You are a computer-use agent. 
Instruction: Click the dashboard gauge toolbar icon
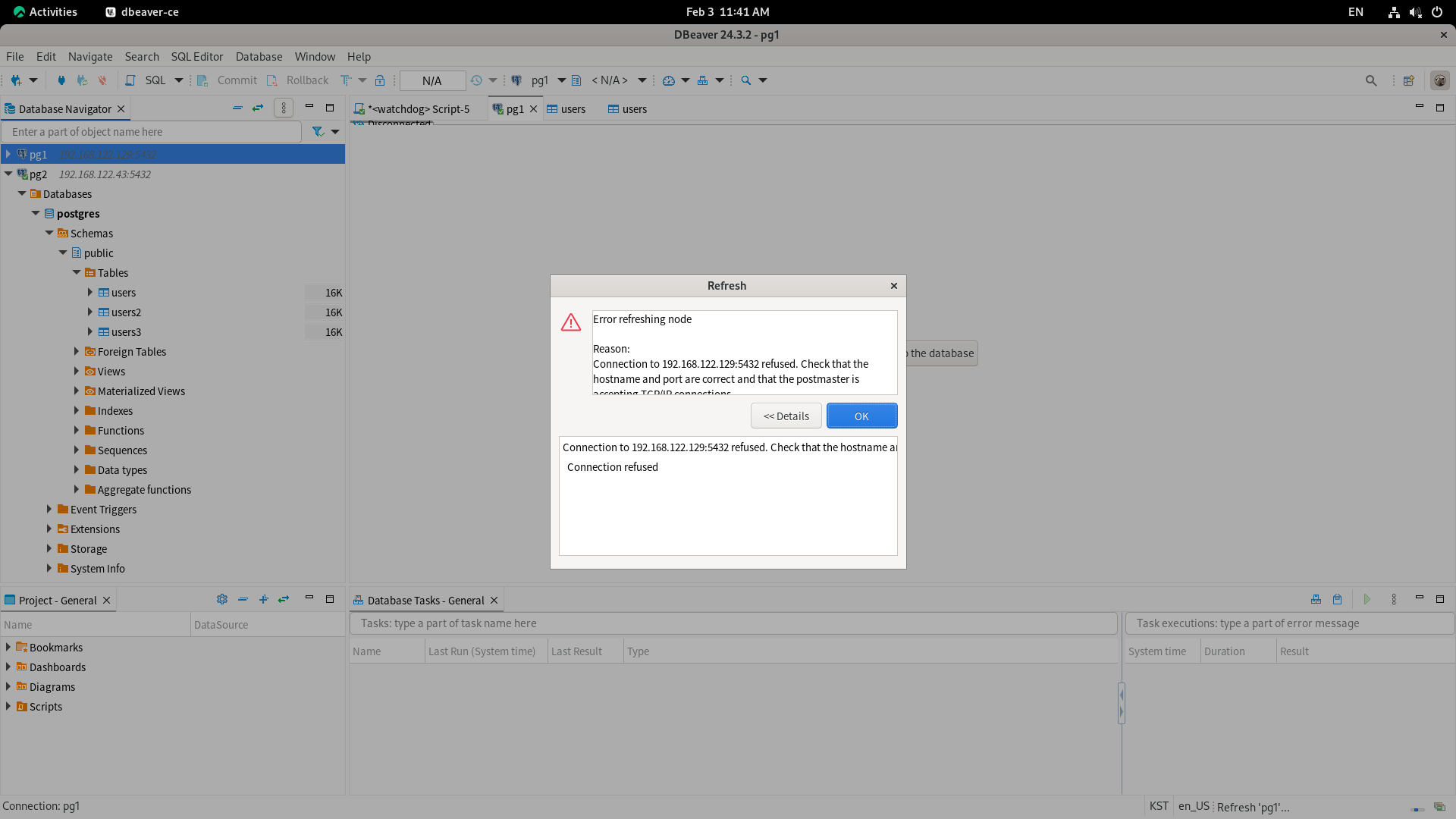click(668, 80)
